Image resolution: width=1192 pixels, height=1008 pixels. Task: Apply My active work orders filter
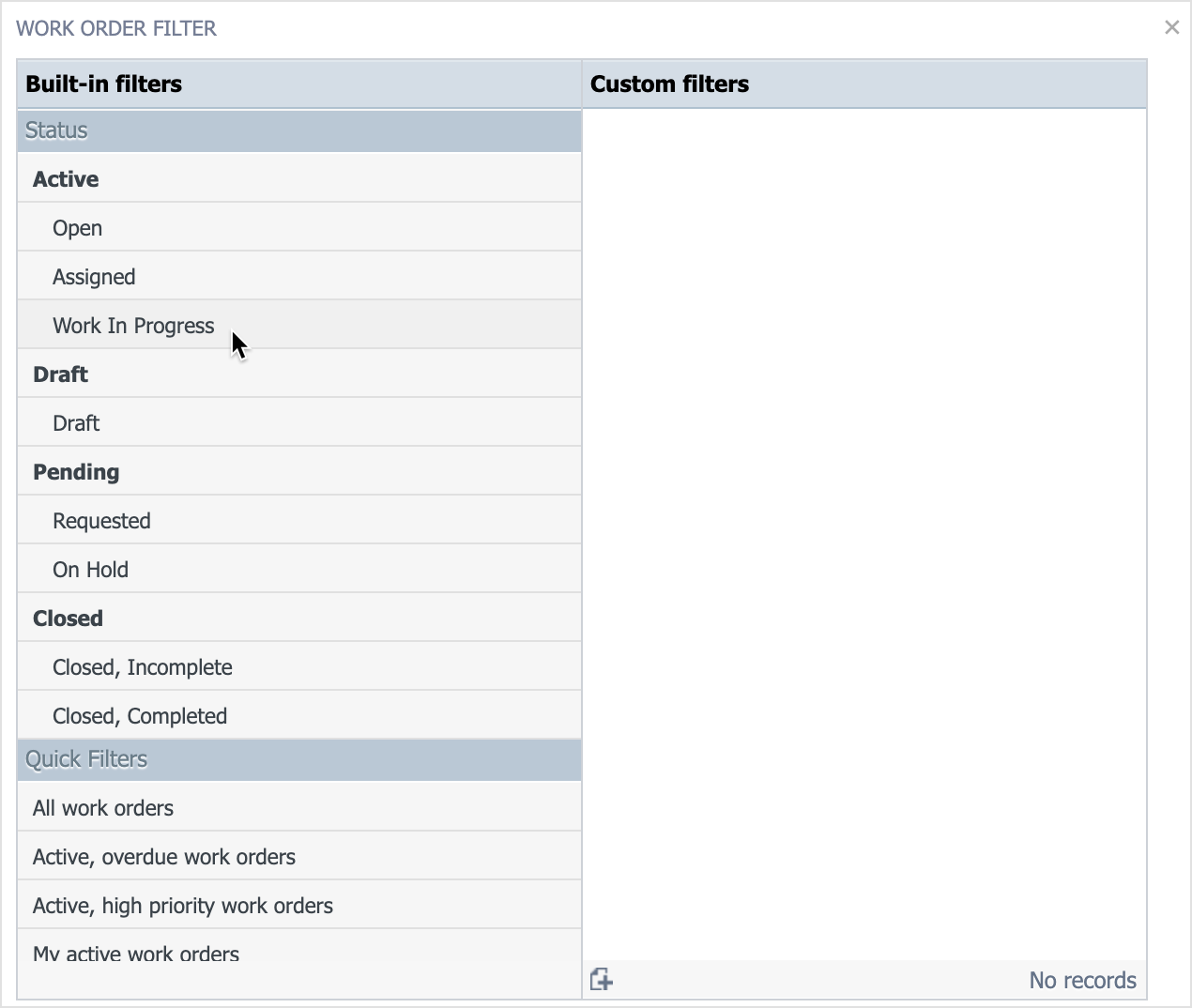click(x=299, y=946)
